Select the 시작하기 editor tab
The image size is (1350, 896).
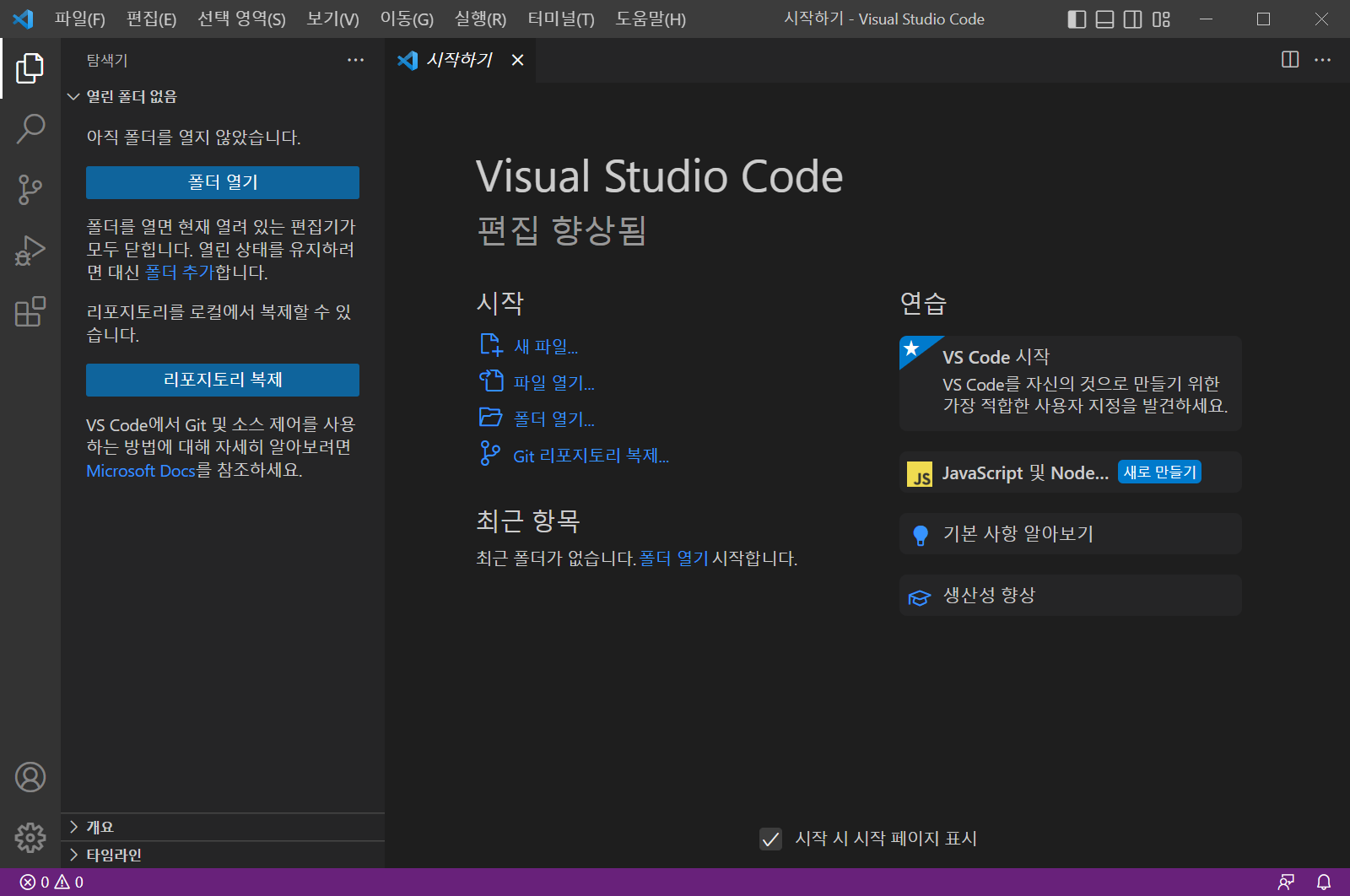pyautogui.click(x=461, y=60)
